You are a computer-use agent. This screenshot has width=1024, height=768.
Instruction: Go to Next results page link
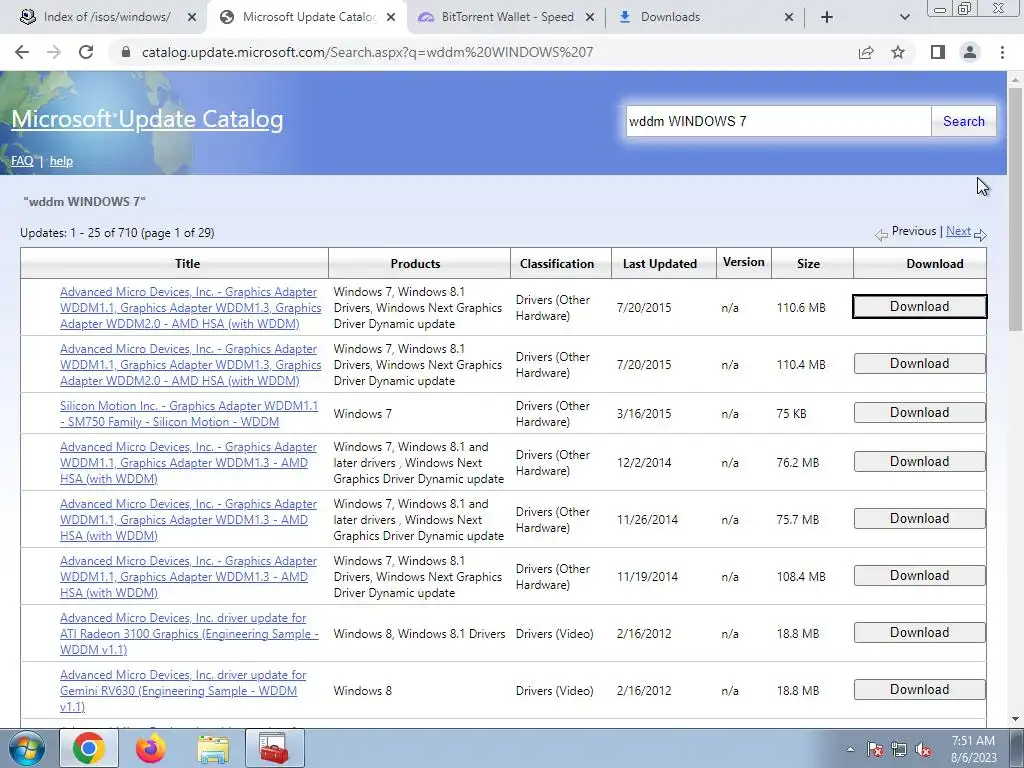(x=958, y=231)
